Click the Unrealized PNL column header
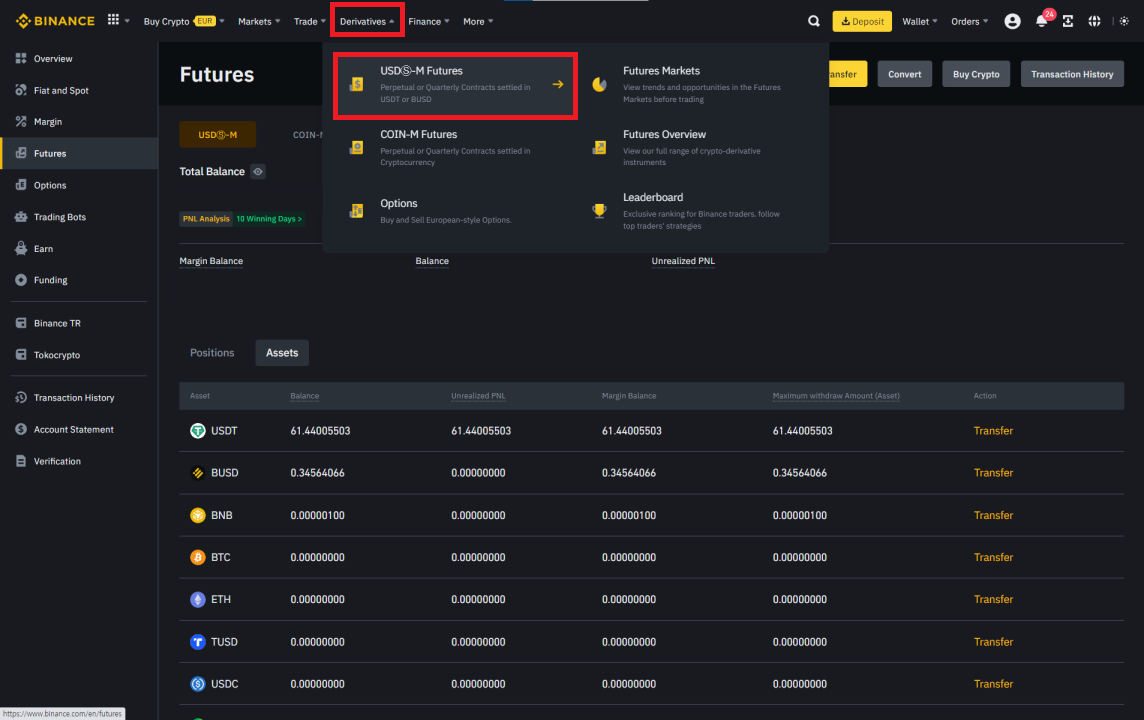 (x=478, y=396)
